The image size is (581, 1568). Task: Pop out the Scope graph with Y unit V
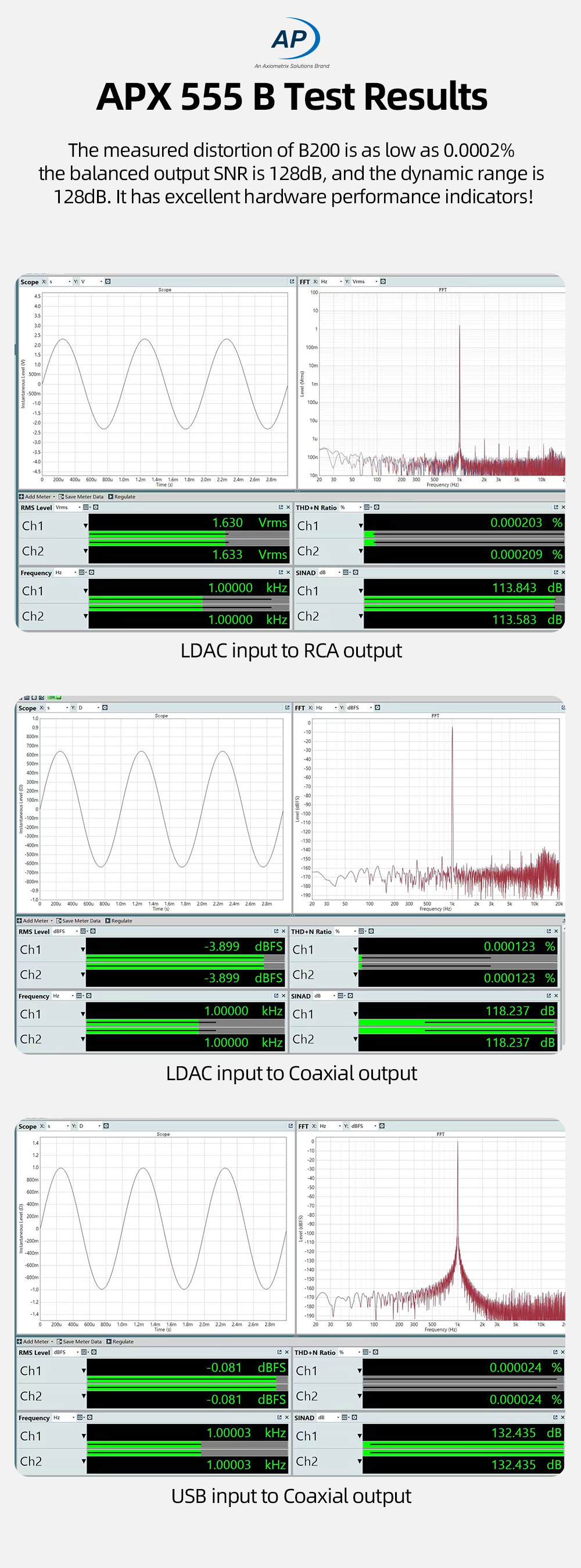[292, 281]
